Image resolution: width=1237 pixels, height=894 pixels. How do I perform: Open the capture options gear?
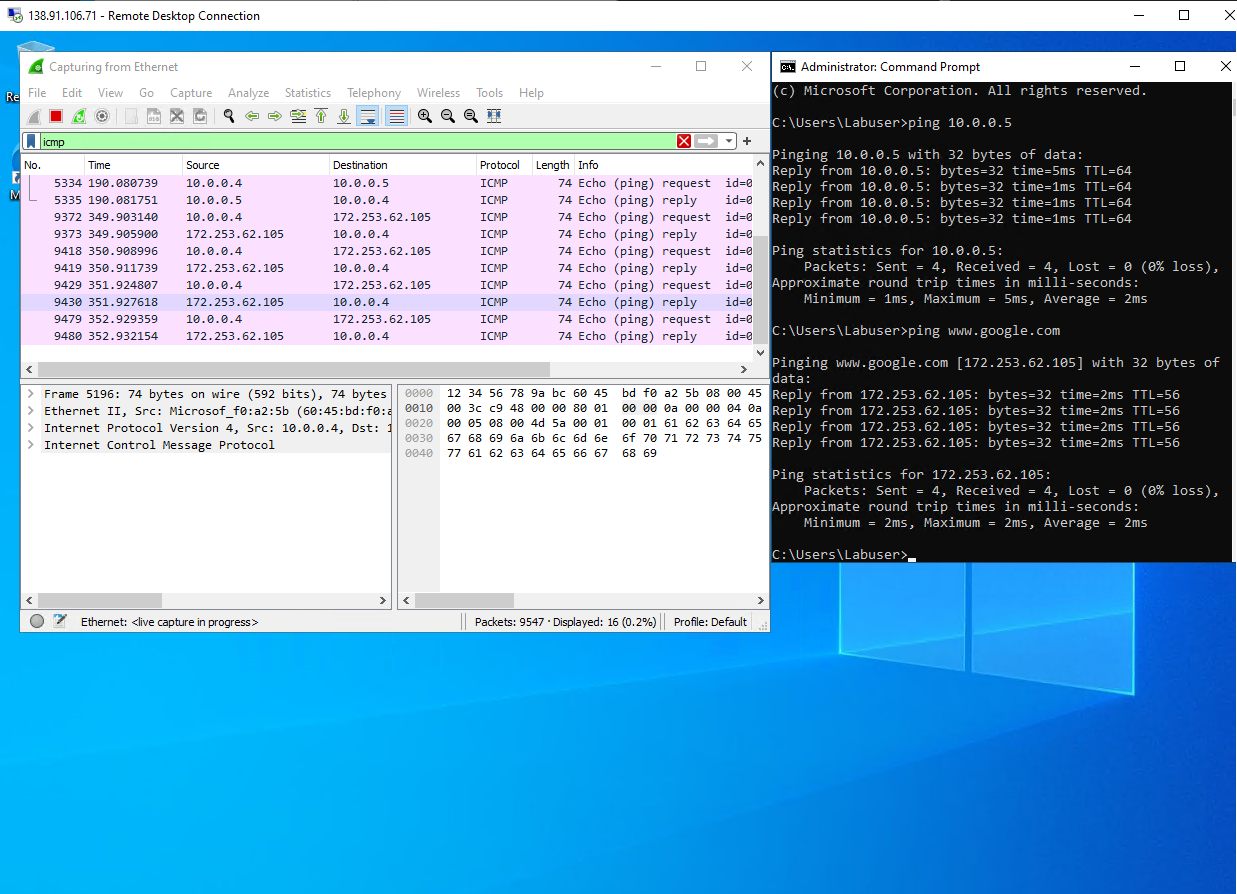click(101, 115)
